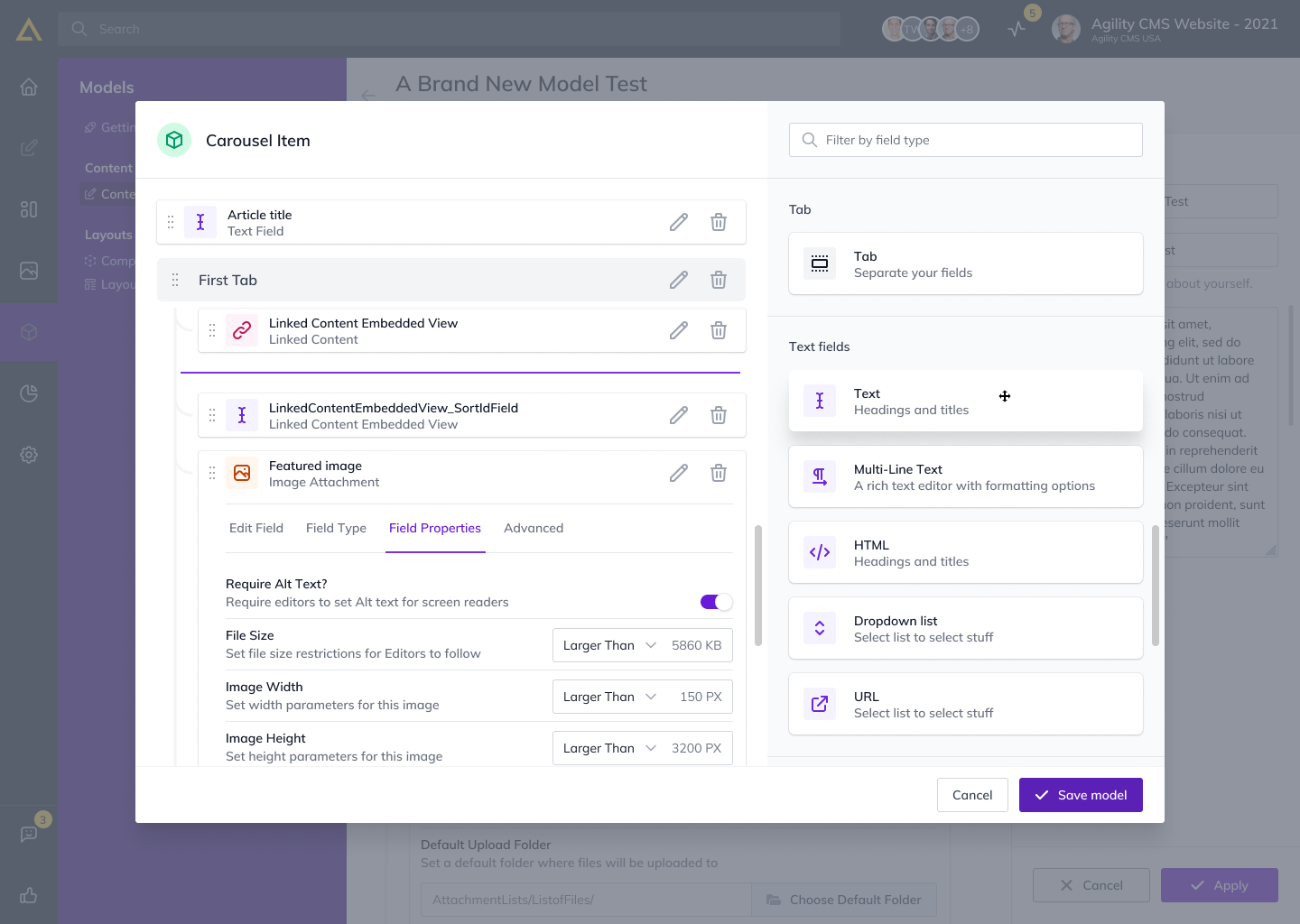This screenshot has height=924, width=1300.
Task: Delete the LinkedContentEmbeddedView_SortIdField field
Action: 719,415
